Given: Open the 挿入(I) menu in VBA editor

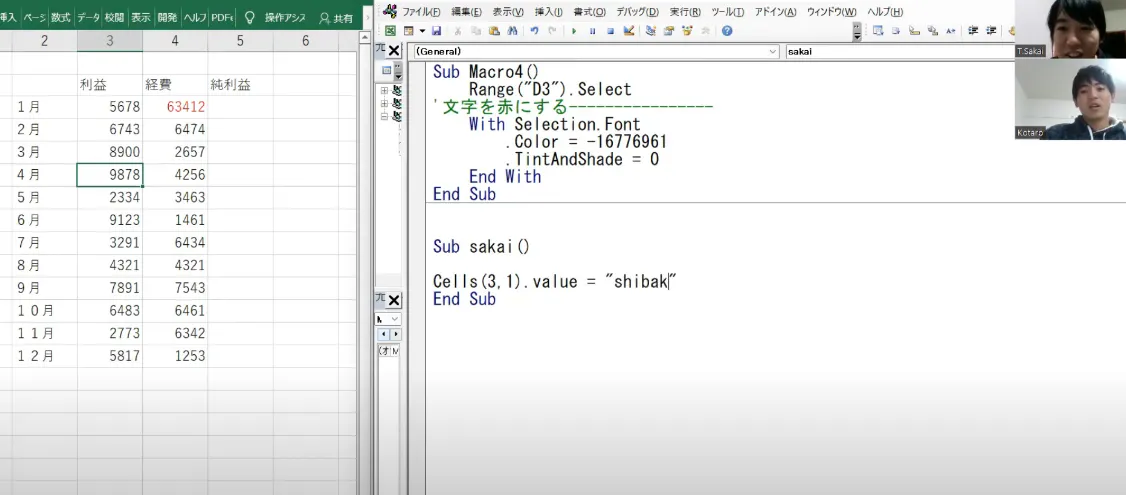Looking at the screenshot, I should [x=548, y=12].
